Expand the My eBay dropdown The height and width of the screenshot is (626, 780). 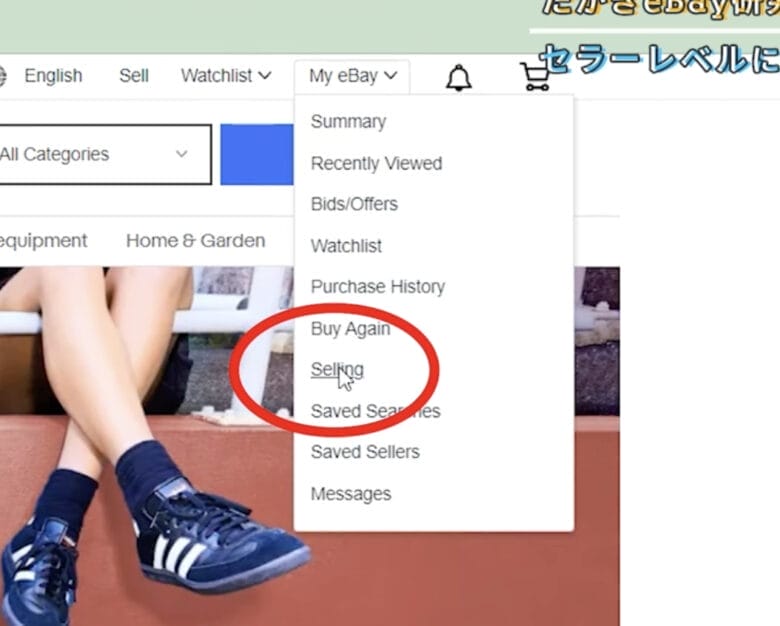pyautogui.click(x=352, y=76)
